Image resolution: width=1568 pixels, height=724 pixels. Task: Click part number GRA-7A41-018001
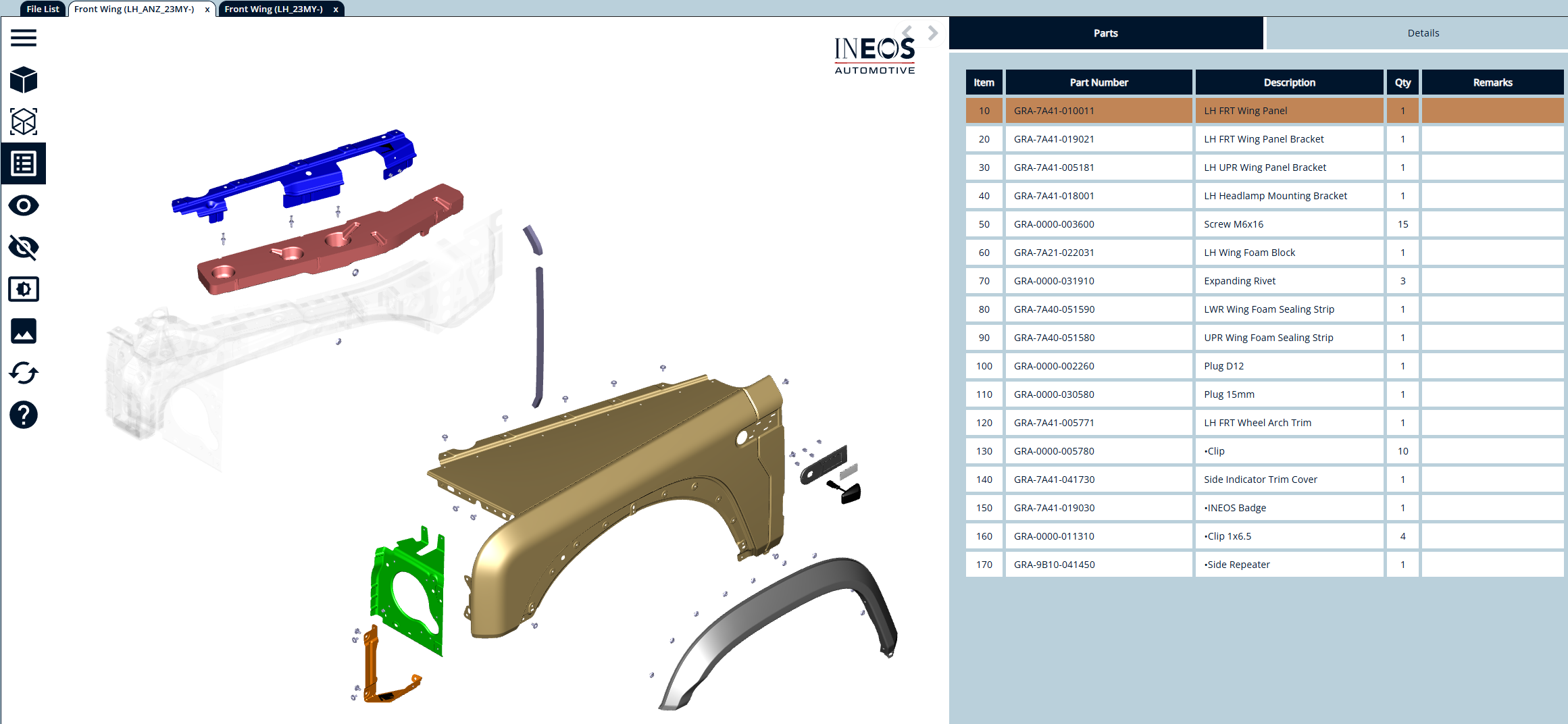tap(1054, 196)
